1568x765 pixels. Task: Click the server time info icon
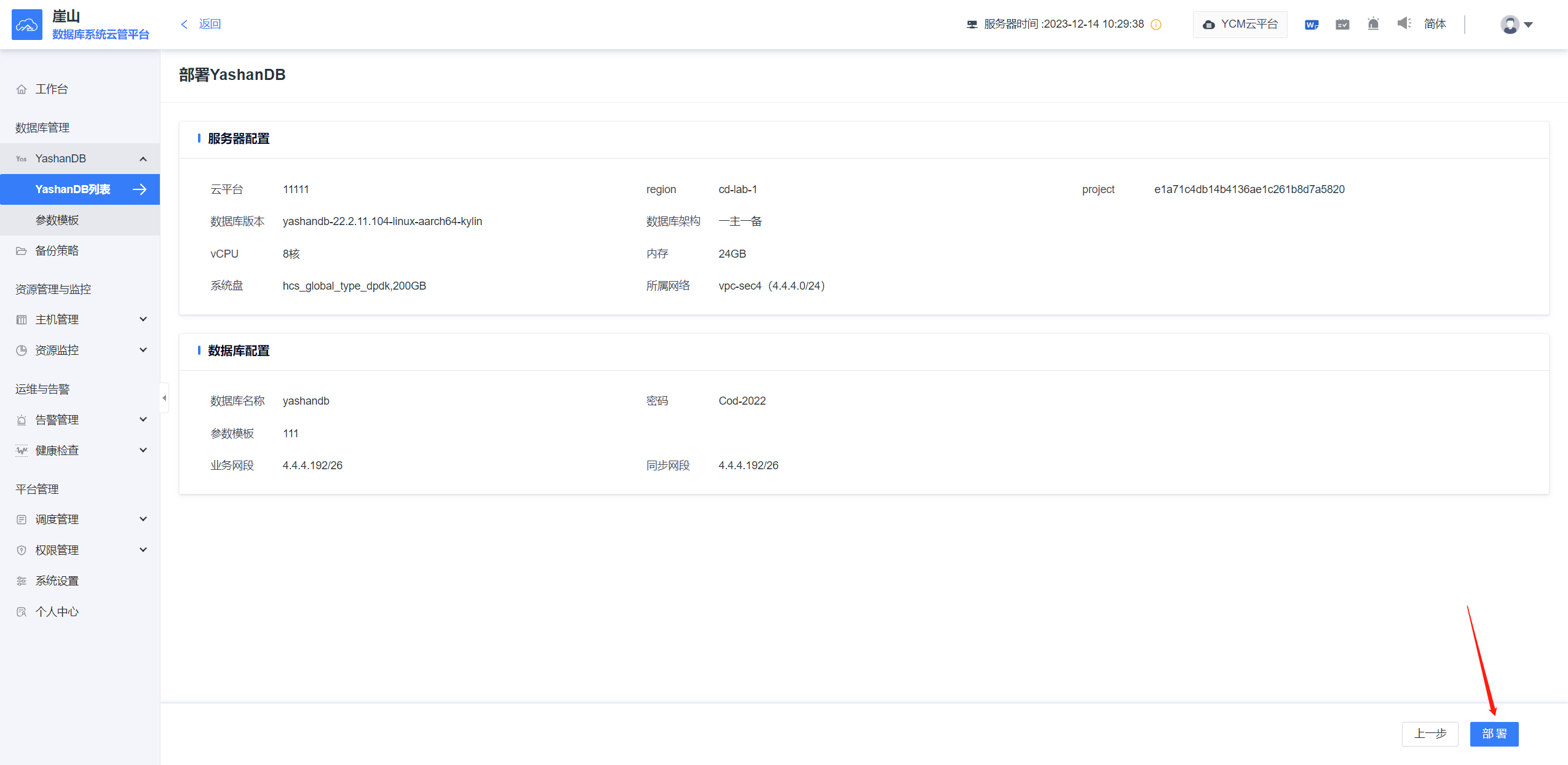tap(1156, 25)
